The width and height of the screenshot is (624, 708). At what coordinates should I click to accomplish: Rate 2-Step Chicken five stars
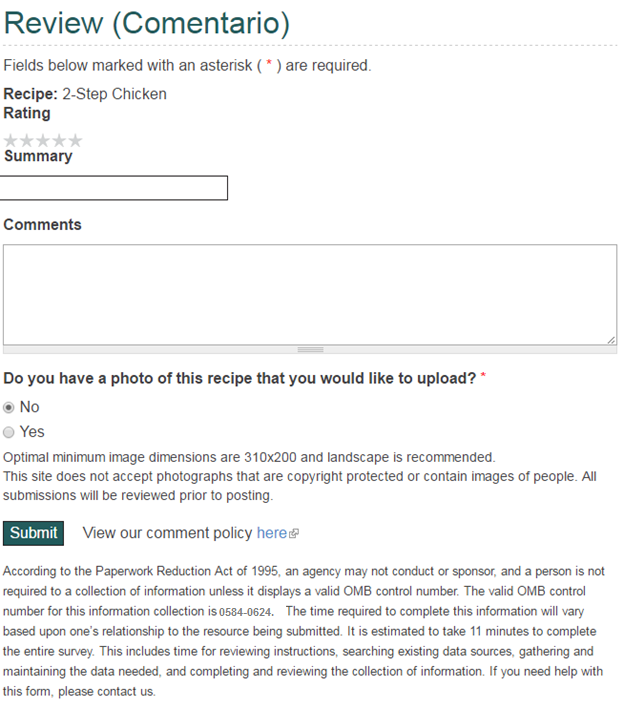75,141
